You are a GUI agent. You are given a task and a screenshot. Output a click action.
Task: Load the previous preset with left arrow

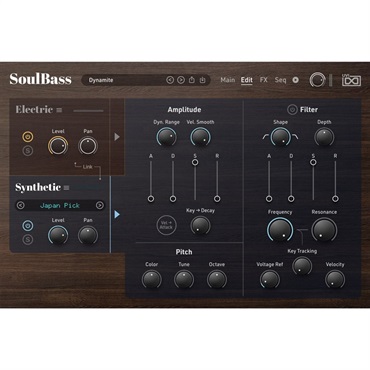click(170, 80)
